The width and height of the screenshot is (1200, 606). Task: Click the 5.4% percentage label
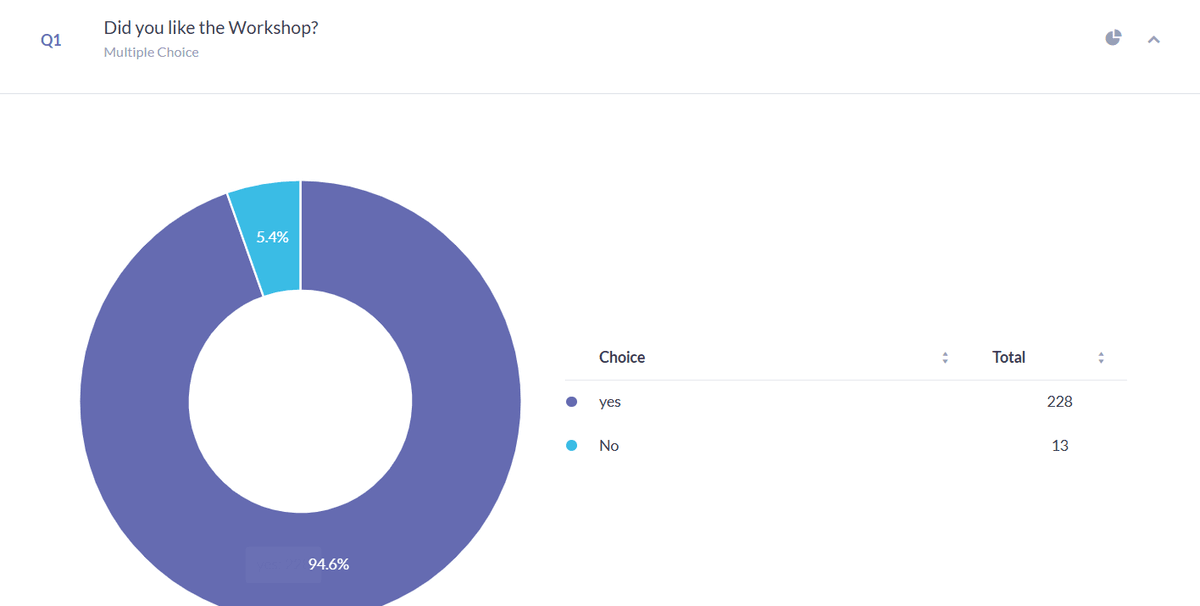(x=272, y=237)
